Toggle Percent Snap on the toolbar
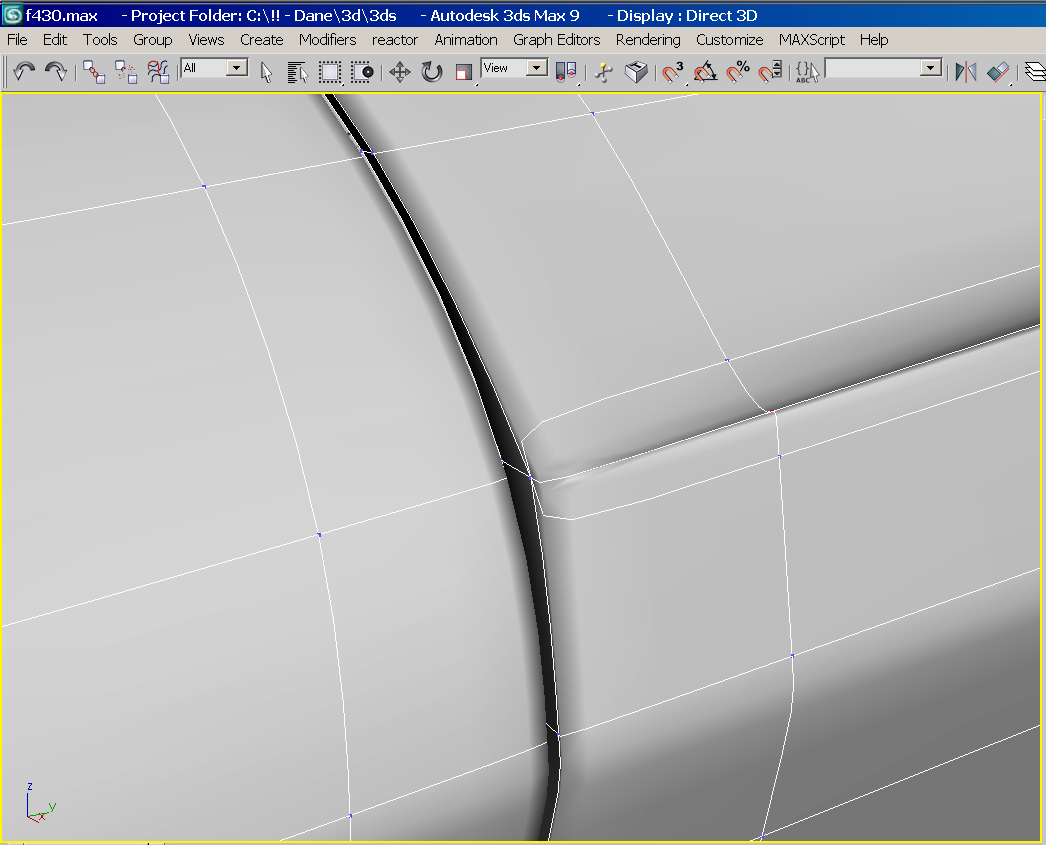Viewport: 1046px width, 845px height. click(x=738, y=71)
